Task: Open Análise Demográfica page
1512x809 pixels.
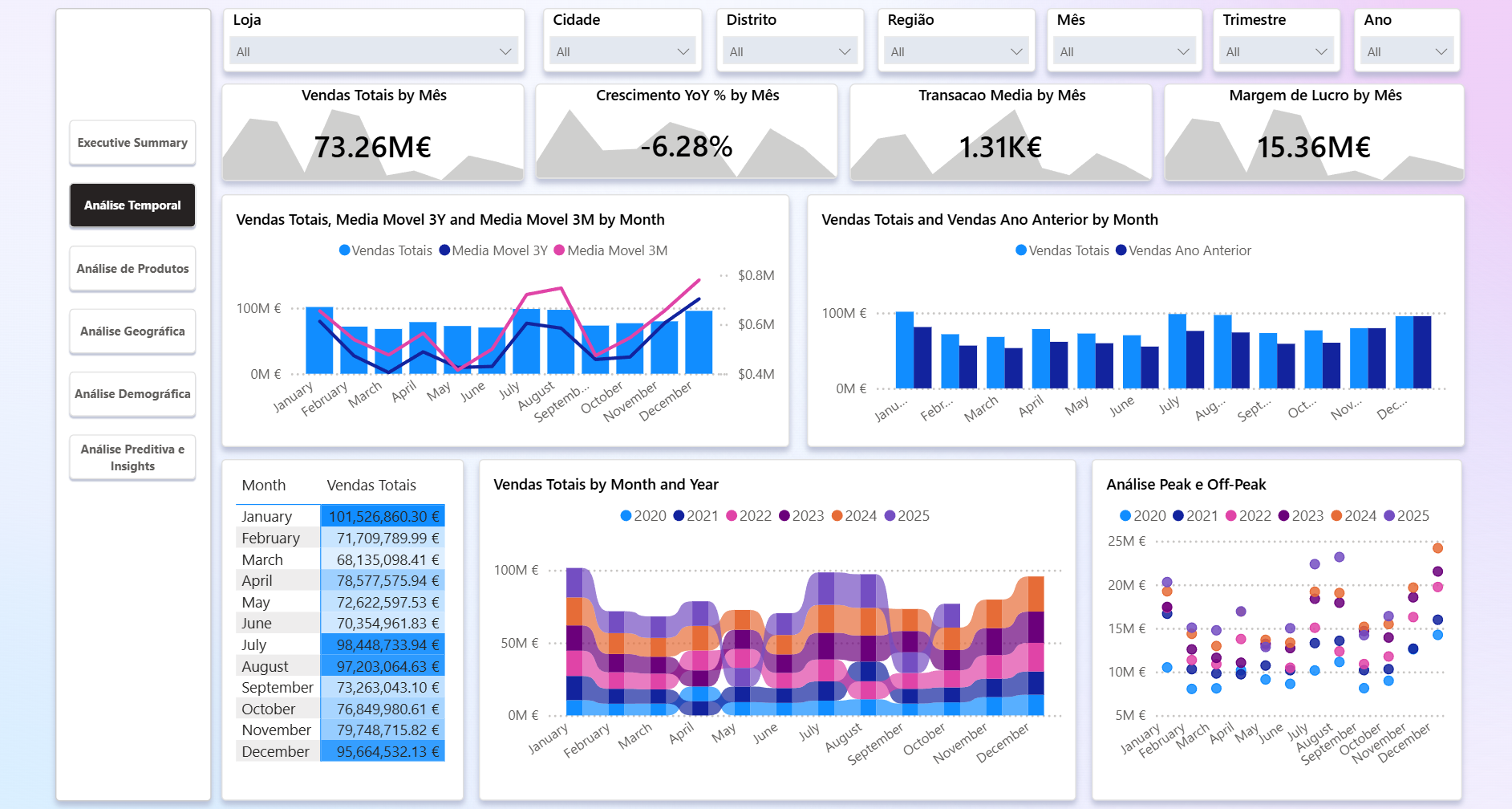Action: coord(132,394)
